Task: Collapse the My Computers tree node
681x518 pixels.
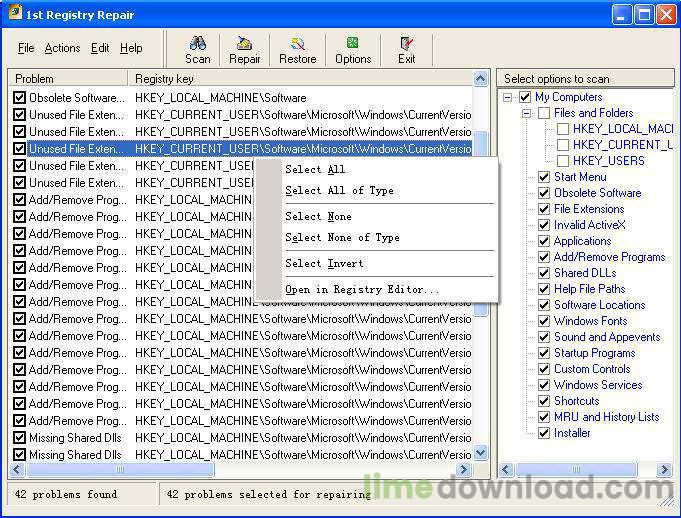Action: click(x=507, y=97)
